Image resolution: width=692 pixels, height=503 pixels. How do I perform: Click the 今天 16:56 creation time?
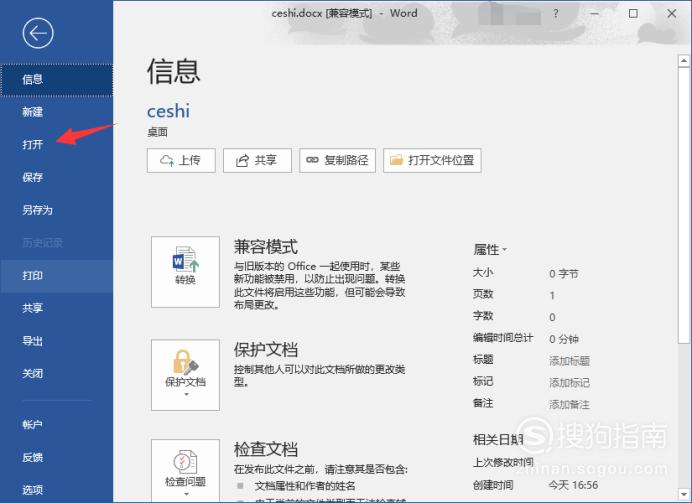pos(573,485)
